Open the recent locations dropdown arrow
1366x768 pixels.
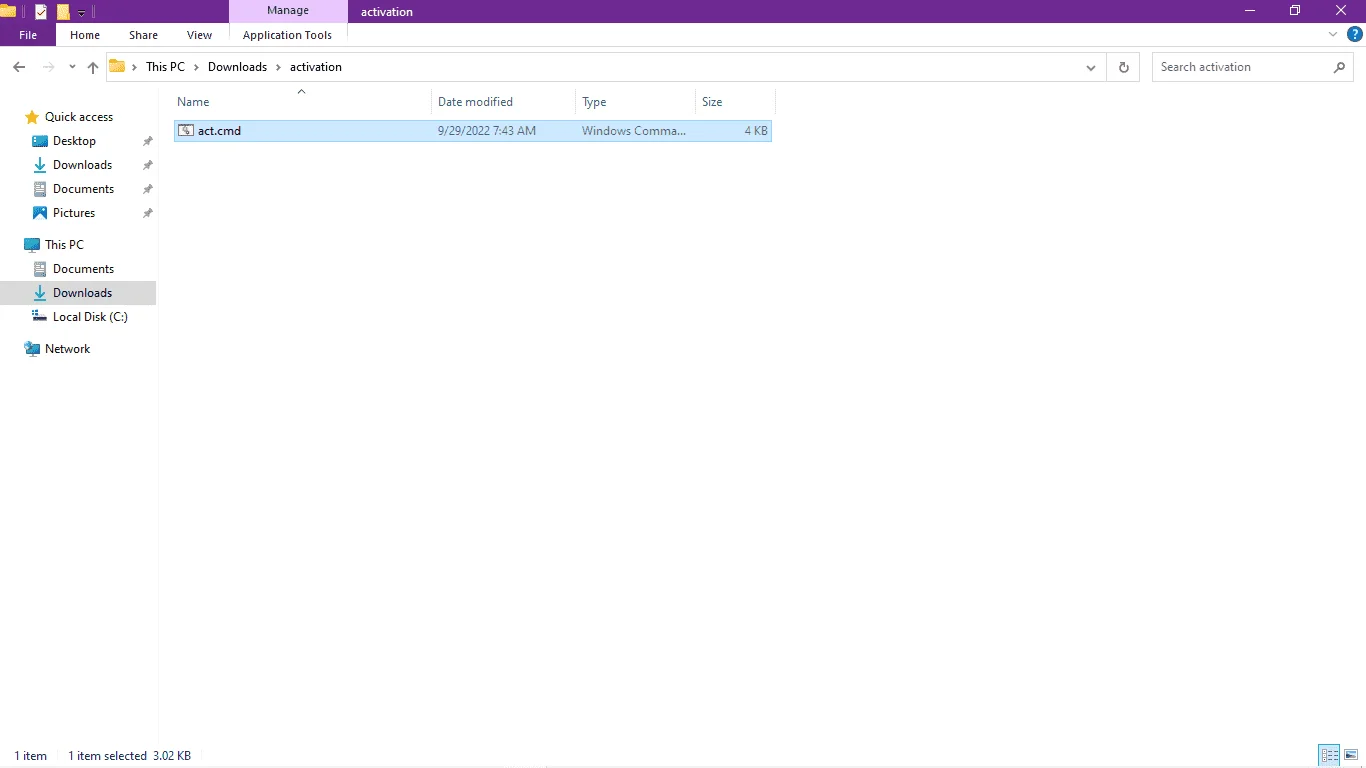[x=72, y=67]
